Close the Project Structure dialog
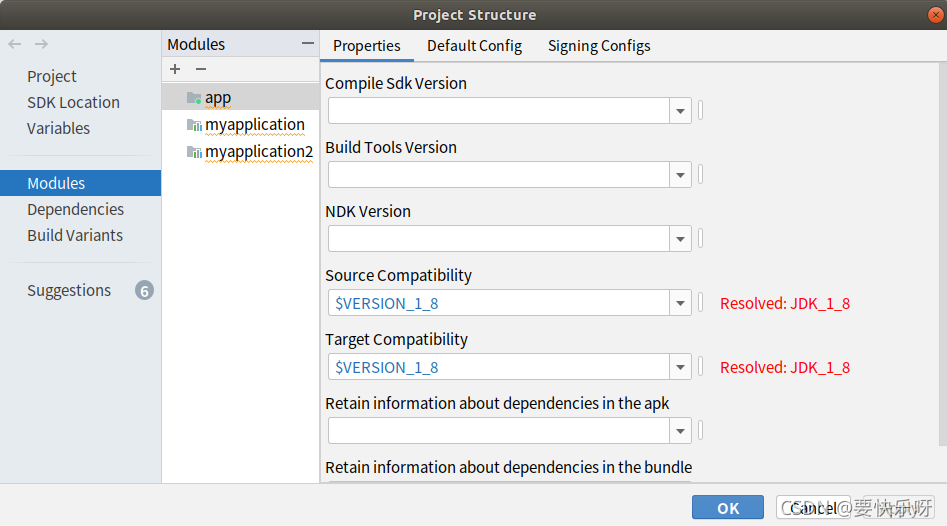Viewport: 947px width, 526px height. (x=932, y=14)
